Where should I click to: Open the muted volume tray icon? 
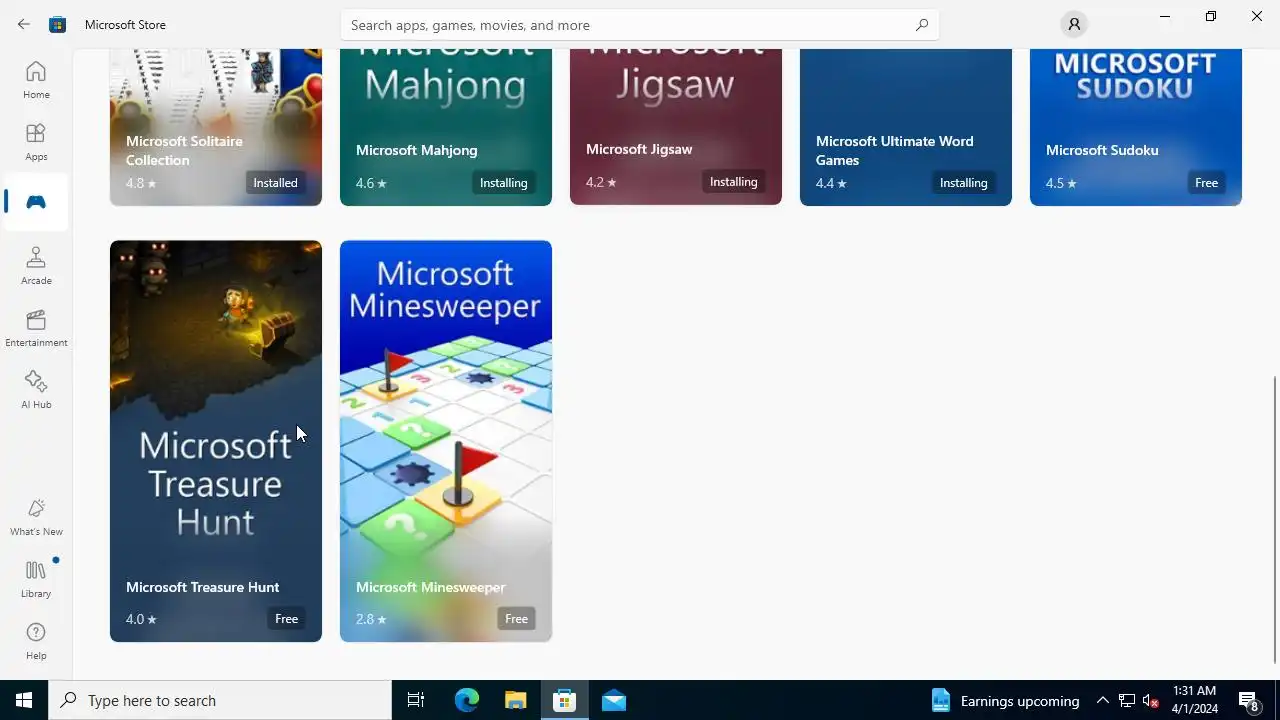[1150, 700]
